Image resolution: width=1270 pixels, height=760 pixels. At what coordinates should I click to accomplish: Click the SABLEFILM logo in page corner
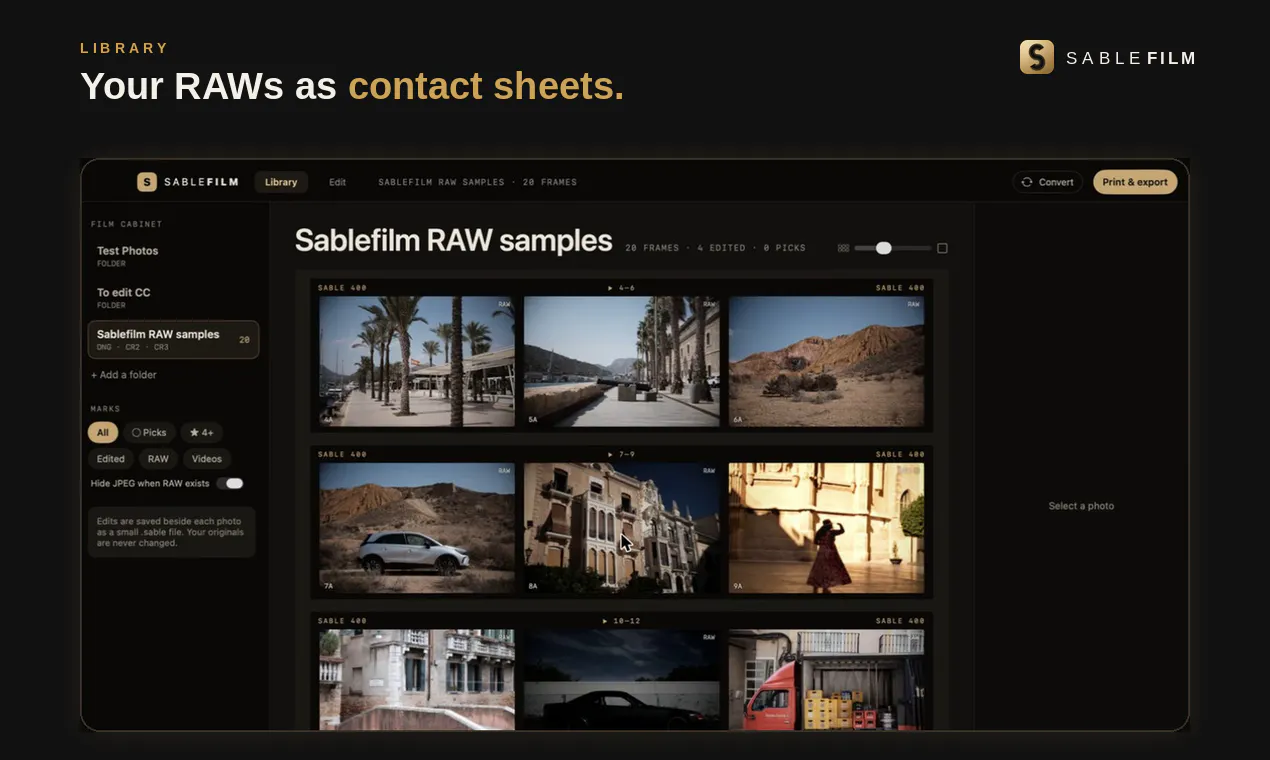[x=1108, y=58]
